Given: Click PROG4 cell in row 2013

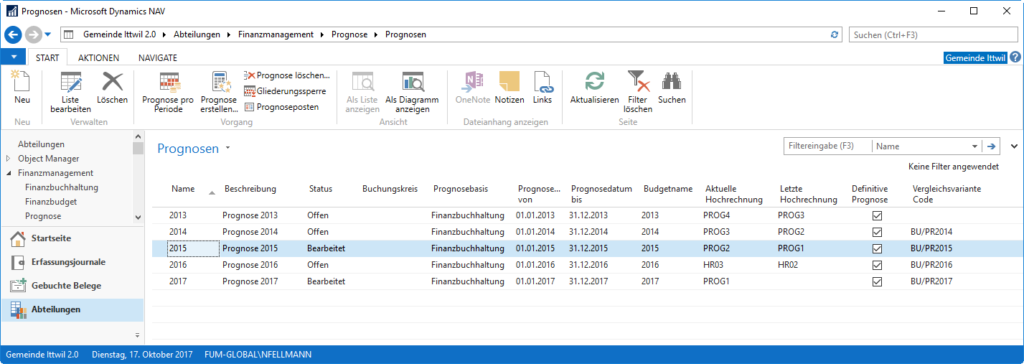Looking at the screenshot, I should [x=716, y=215].
